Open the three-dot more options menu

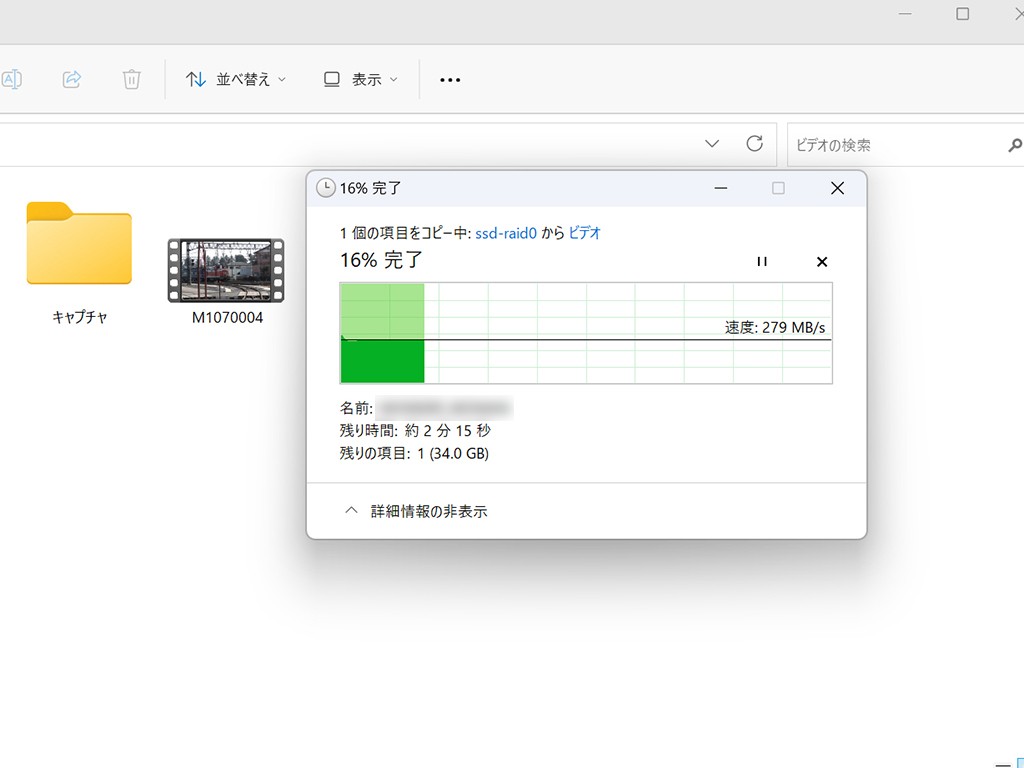[x=450, y=80]
